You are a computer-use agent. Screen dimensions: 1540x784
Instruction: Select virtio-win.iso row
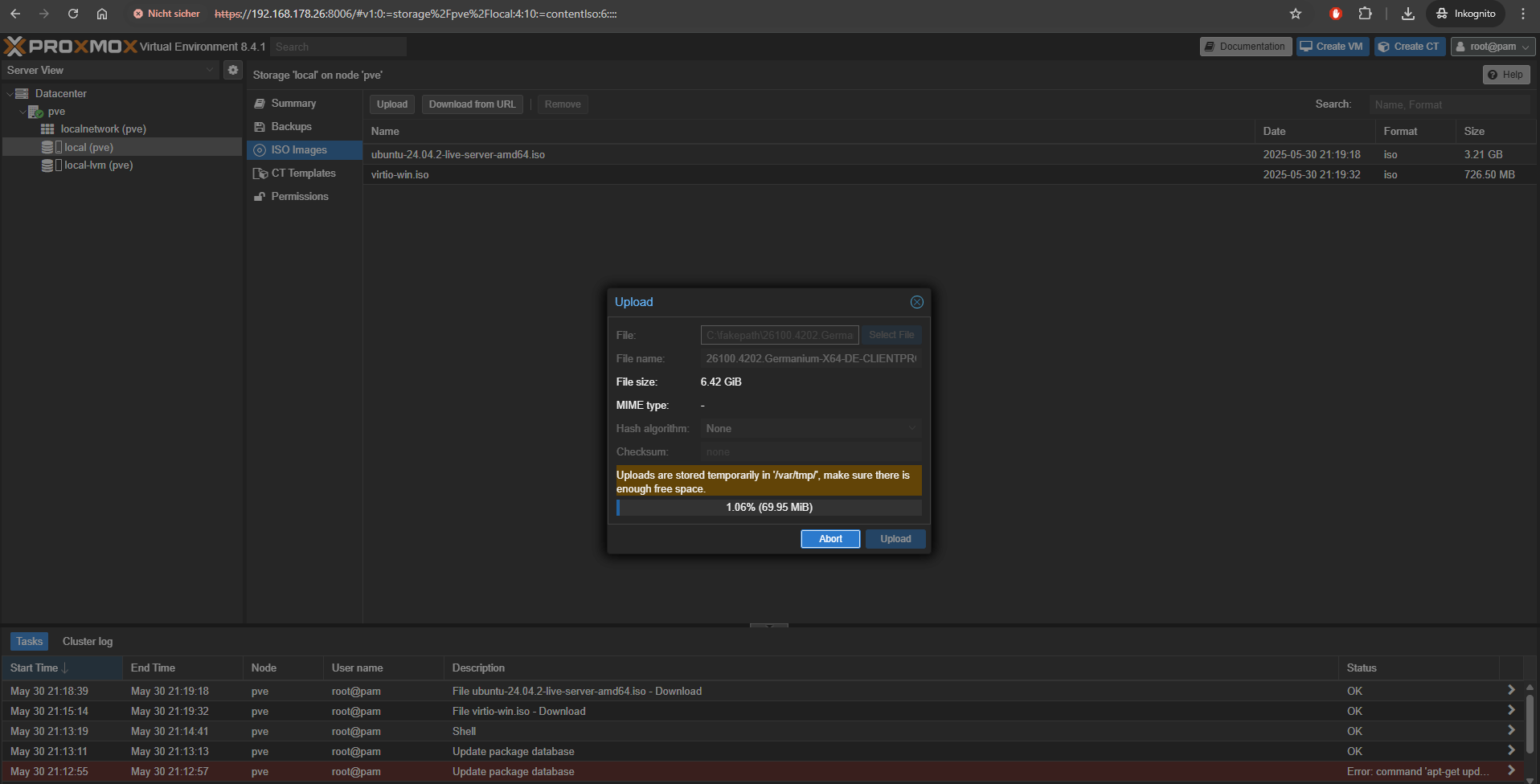949,174
